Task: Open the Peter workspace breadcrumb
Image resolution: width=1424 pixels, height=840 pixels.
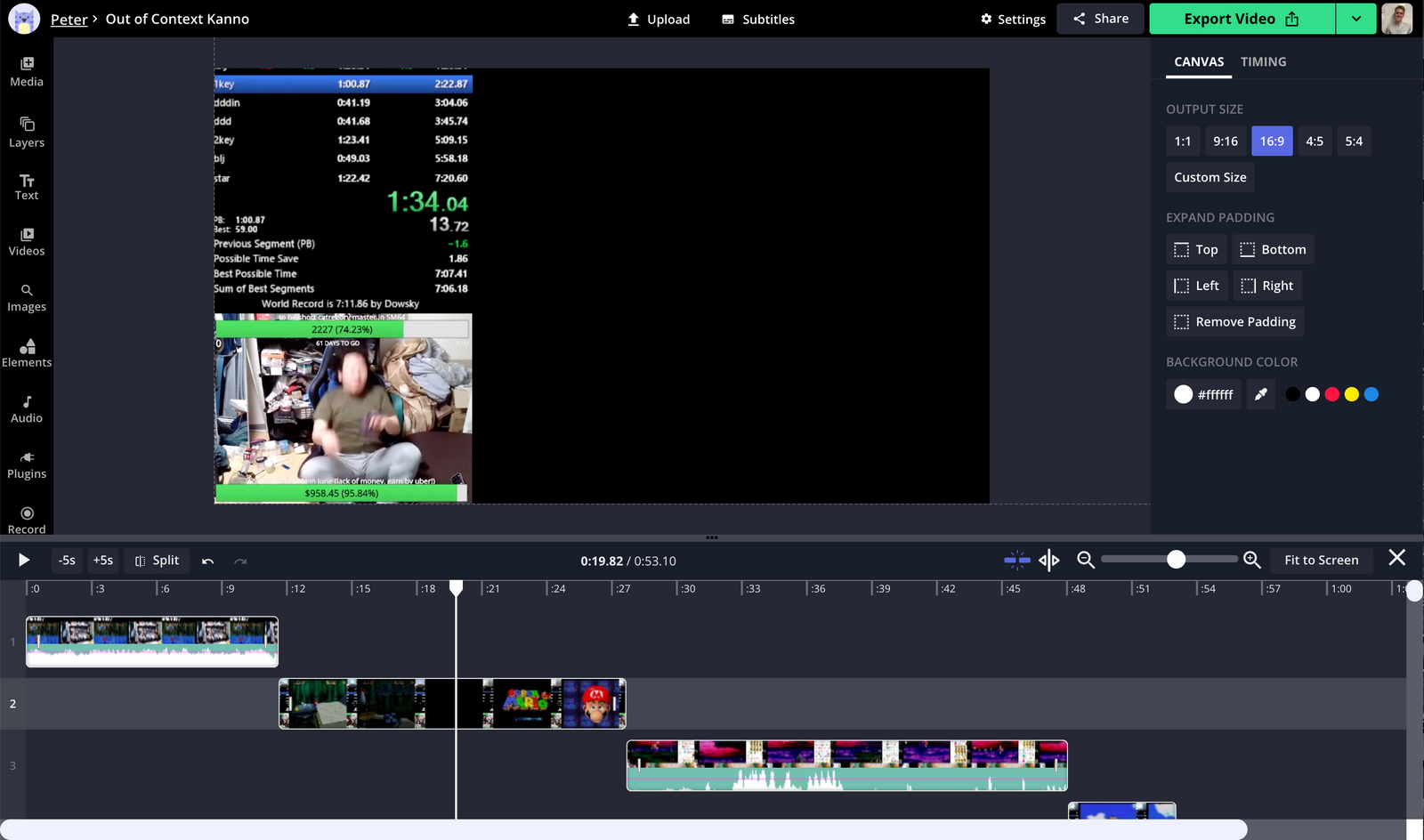Action: click(x=69, y=19)
